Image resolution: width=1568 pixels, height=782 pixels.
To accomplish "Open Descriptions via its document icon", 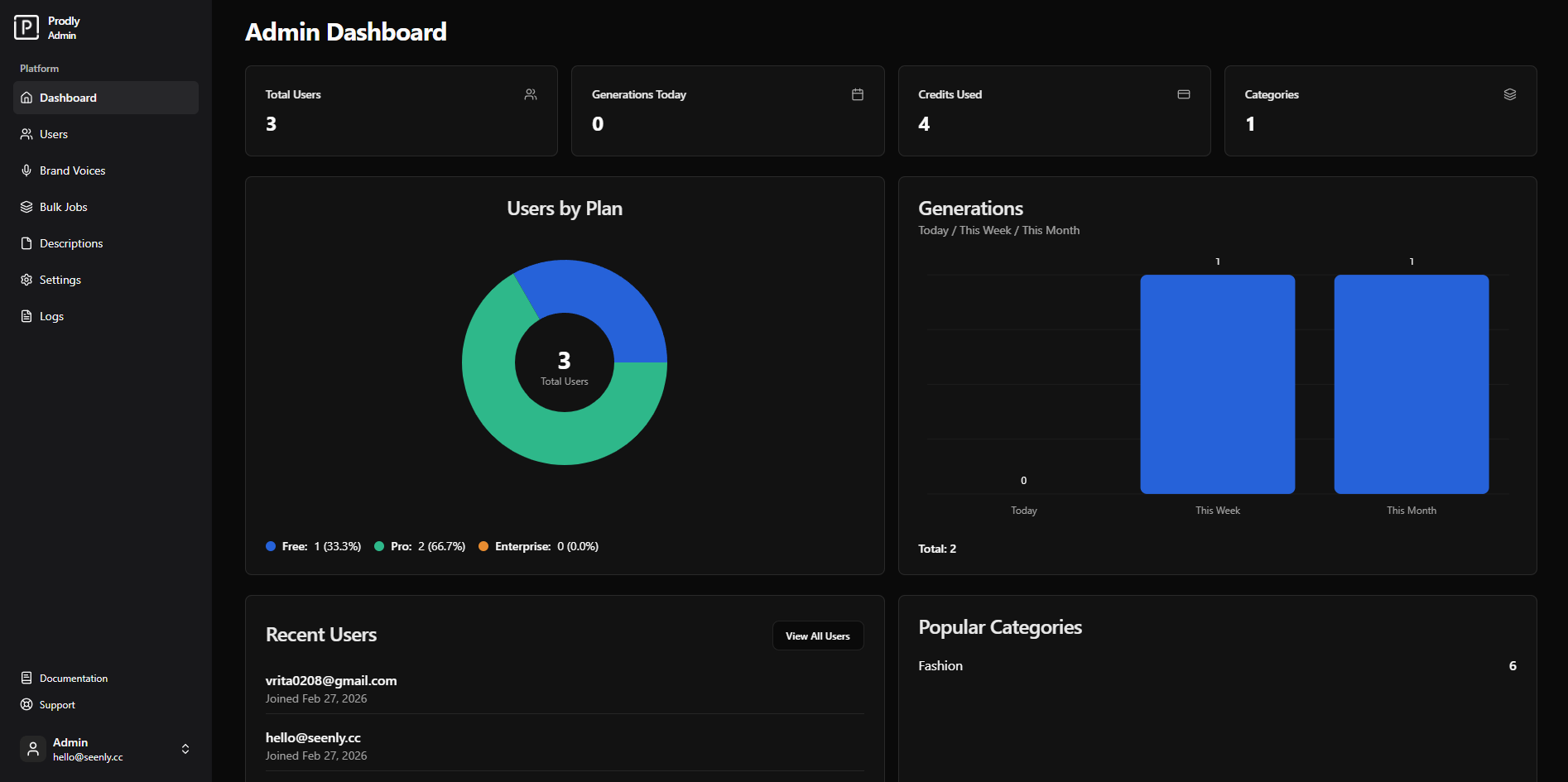I will click(x=26, y=242).
